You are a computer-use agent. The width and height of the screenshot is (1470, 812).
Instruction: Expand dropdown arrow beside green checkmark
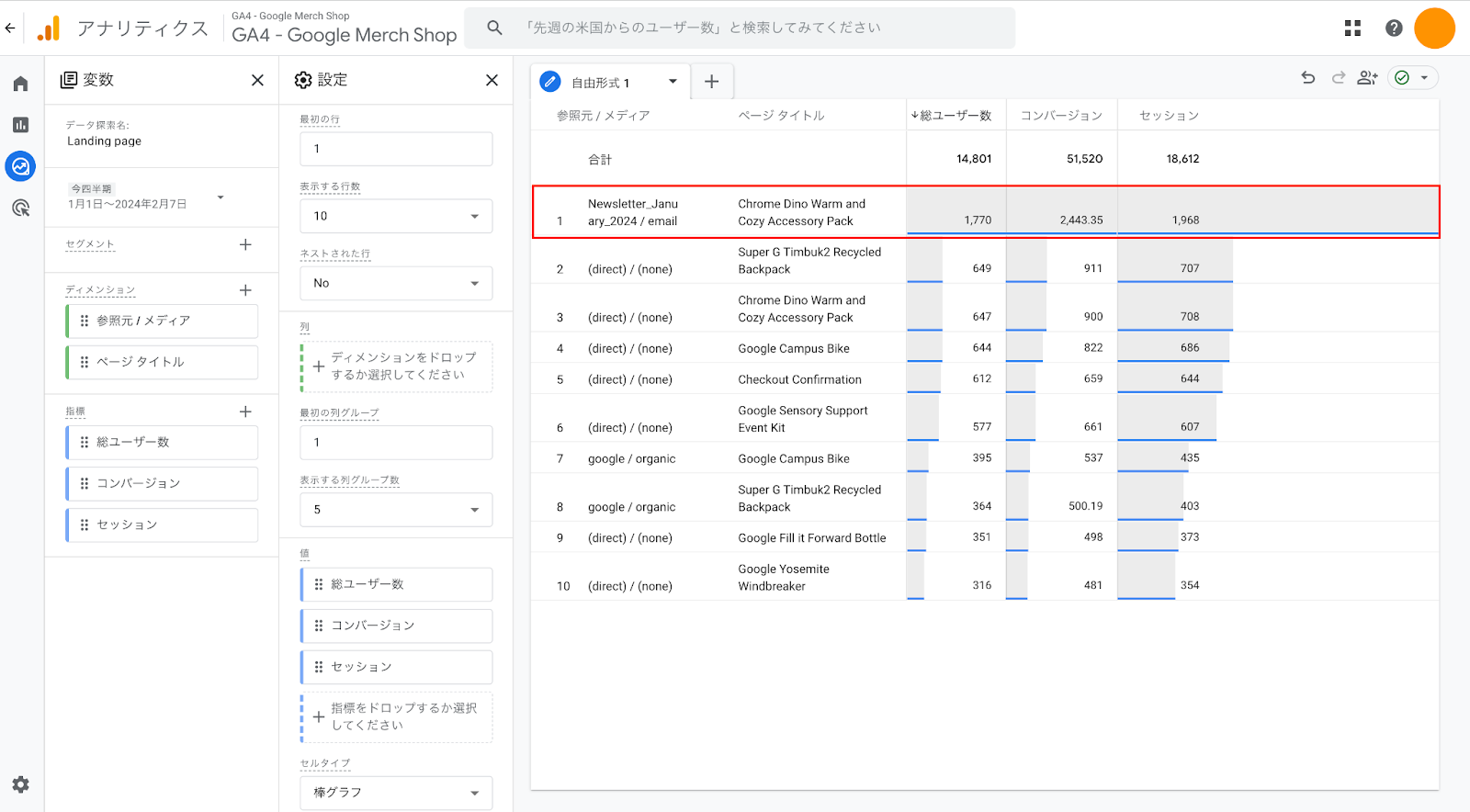tap(1424, 78)
